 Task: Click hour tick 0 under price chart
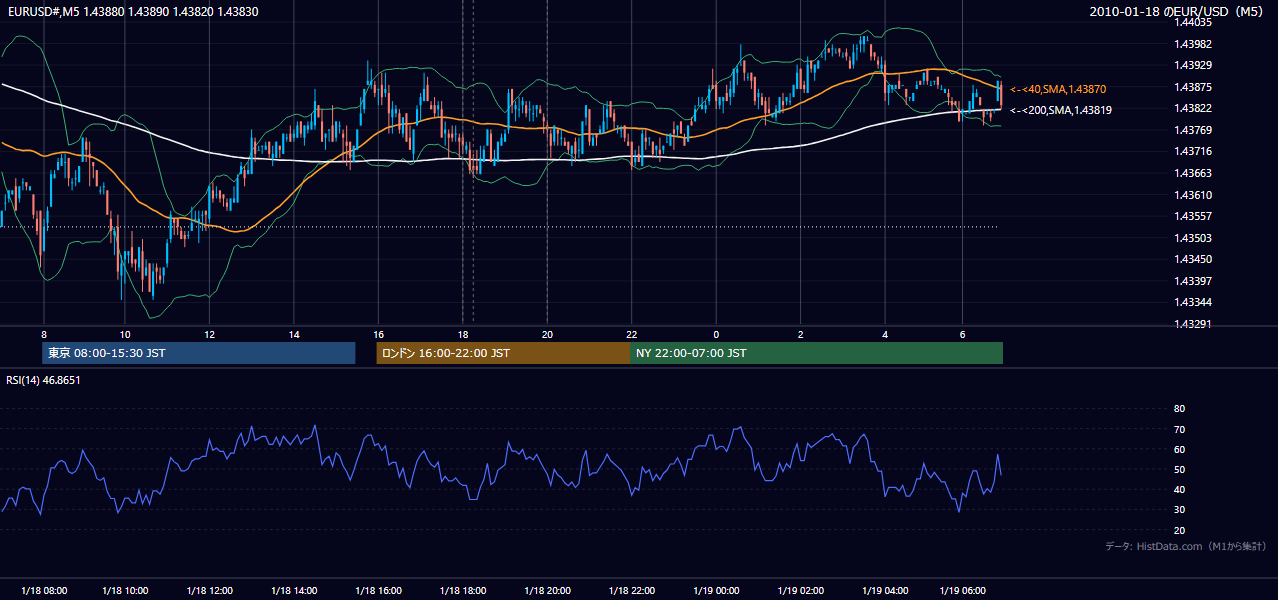[716, 333]
